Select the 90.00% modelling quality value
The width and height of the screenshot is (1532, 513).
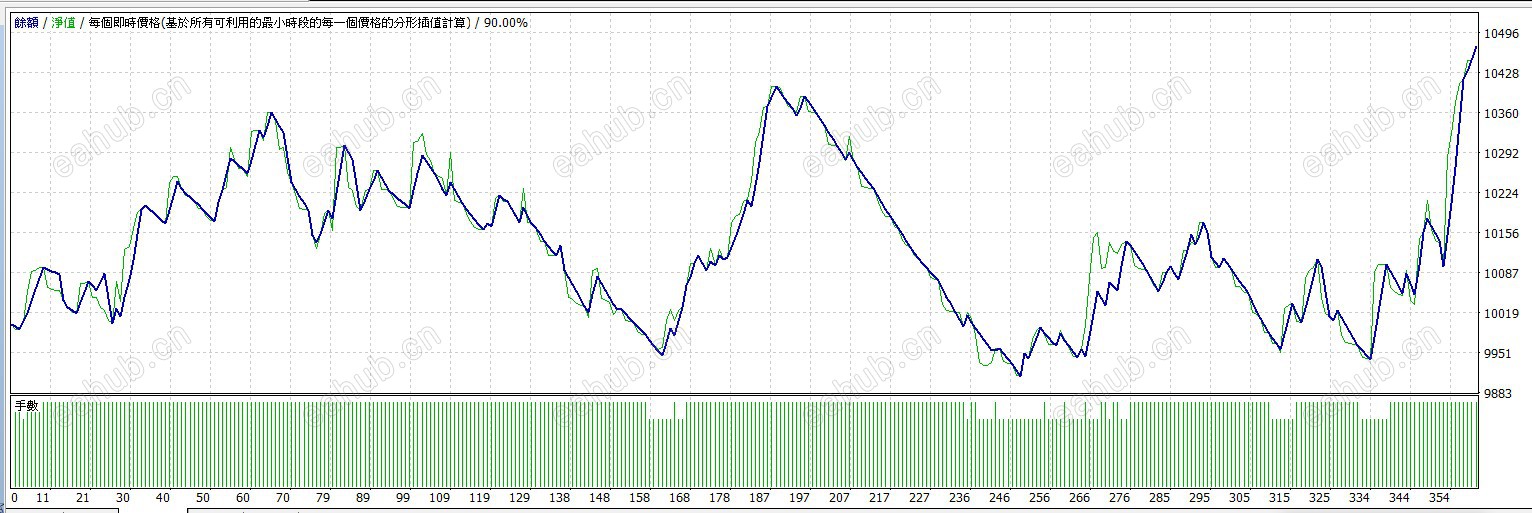(x=506, y=22)
